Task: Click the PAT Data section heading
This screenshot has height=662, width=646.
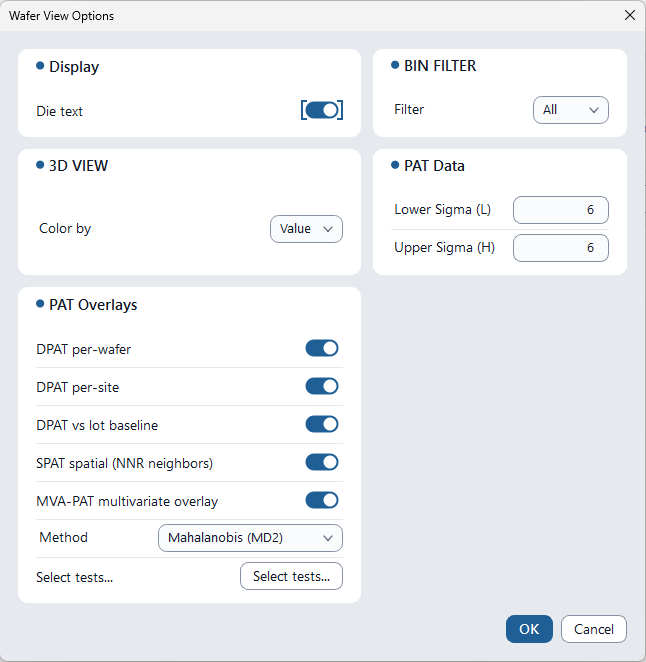Action: (434, 166)
